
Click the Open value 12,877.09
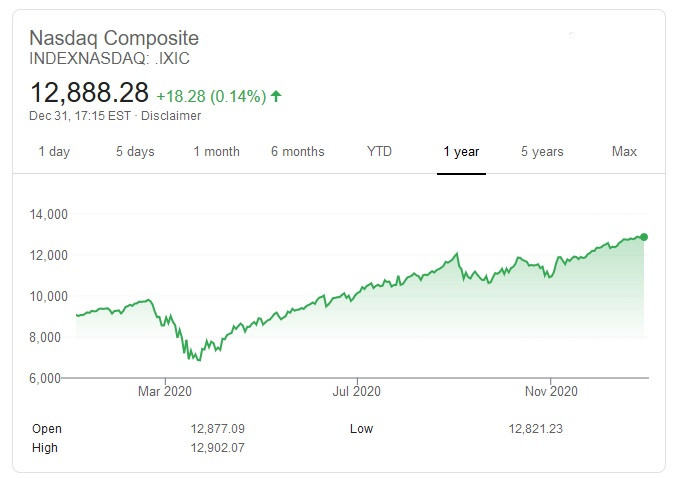(x=218, y=429)
